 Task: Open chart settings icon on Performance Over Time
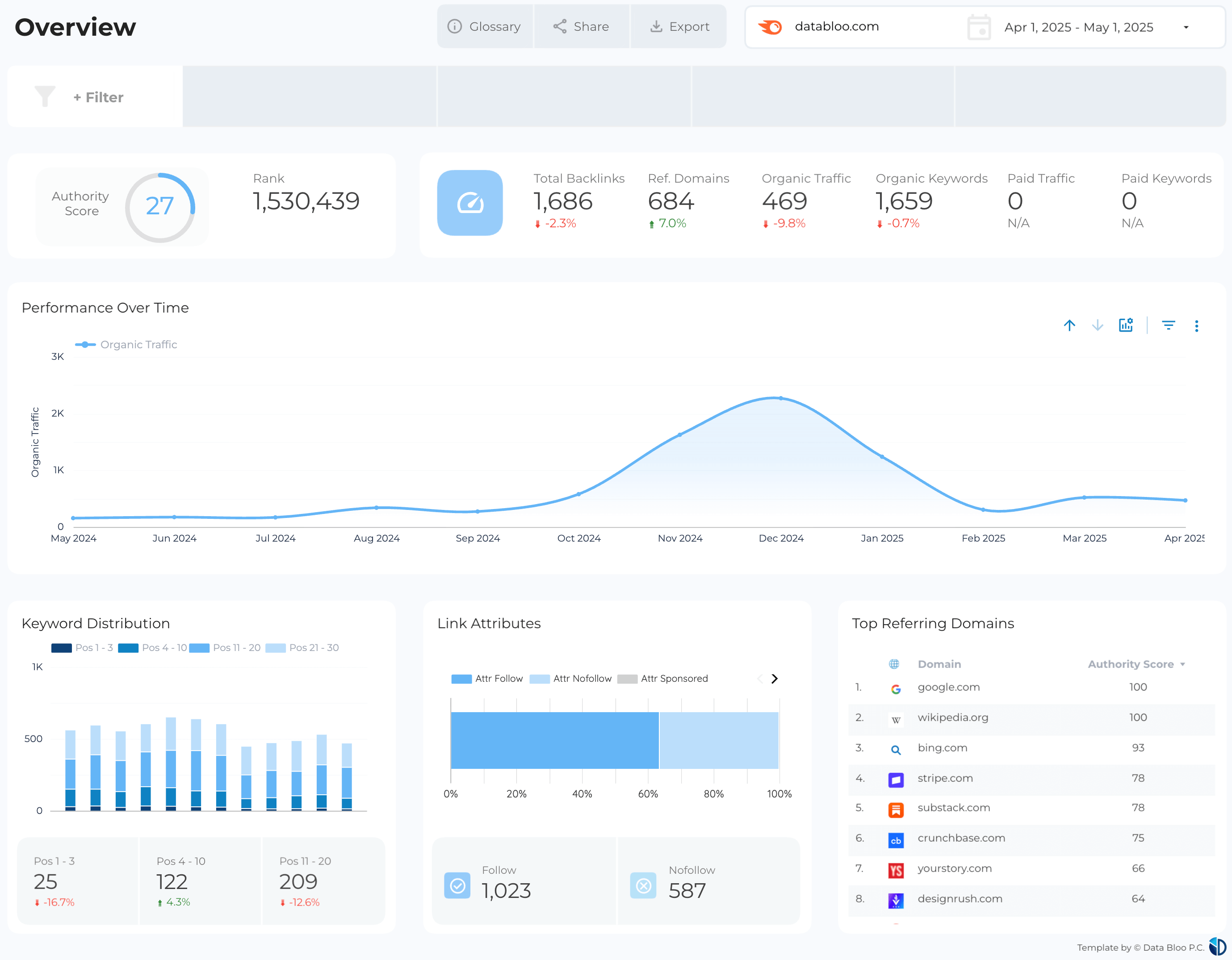pos(1126,325)
